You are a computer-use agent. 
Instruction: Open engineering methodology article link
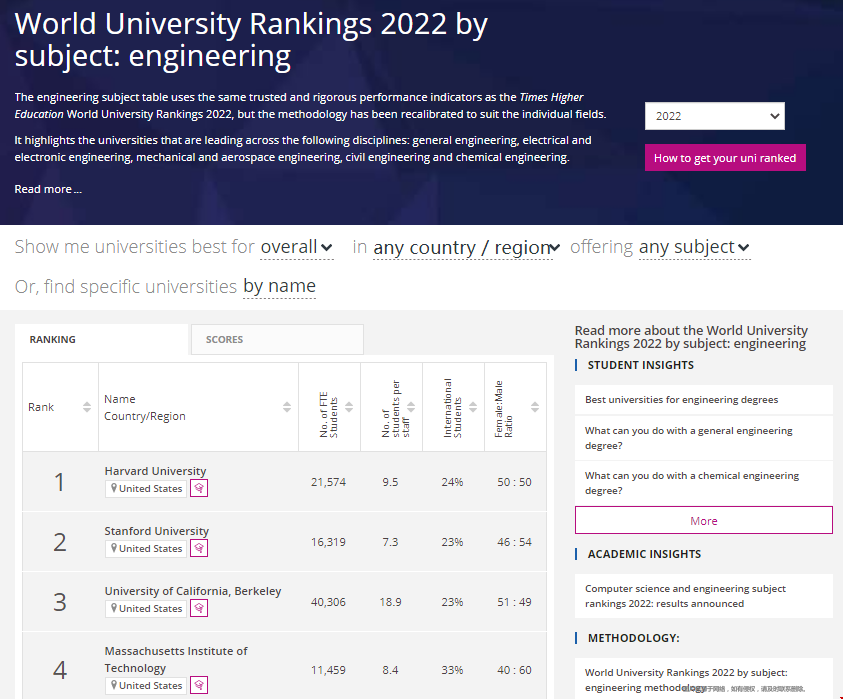point(704,680)
